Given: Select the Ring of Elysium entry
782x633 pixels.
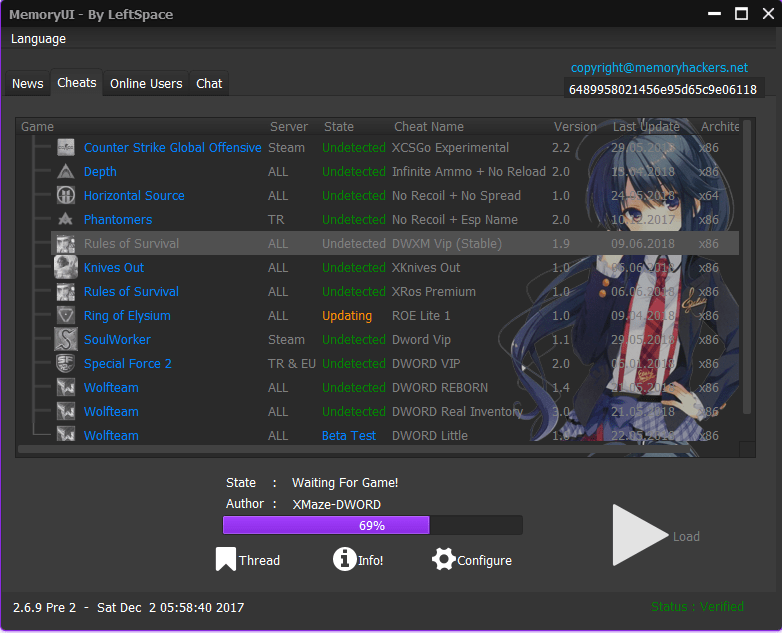Looking at the screenshot, I should point(127,316).
